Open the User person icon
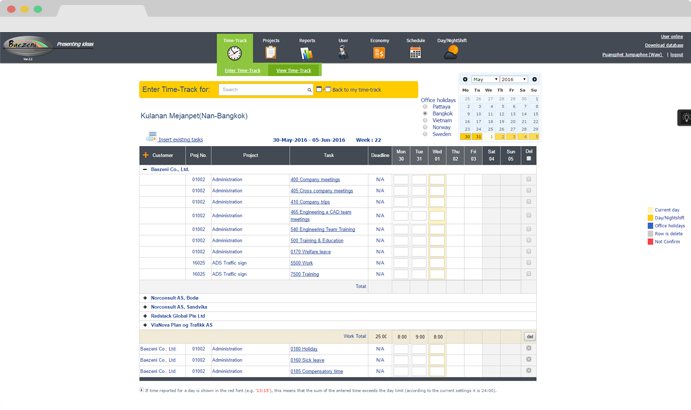 coord(343,52)
